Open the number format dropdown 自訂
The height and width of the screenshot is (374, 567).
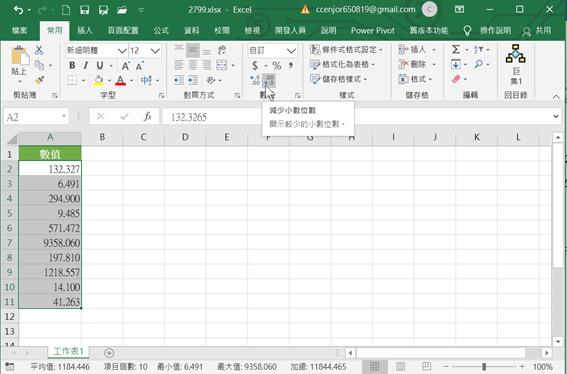[x=291, y=51]
